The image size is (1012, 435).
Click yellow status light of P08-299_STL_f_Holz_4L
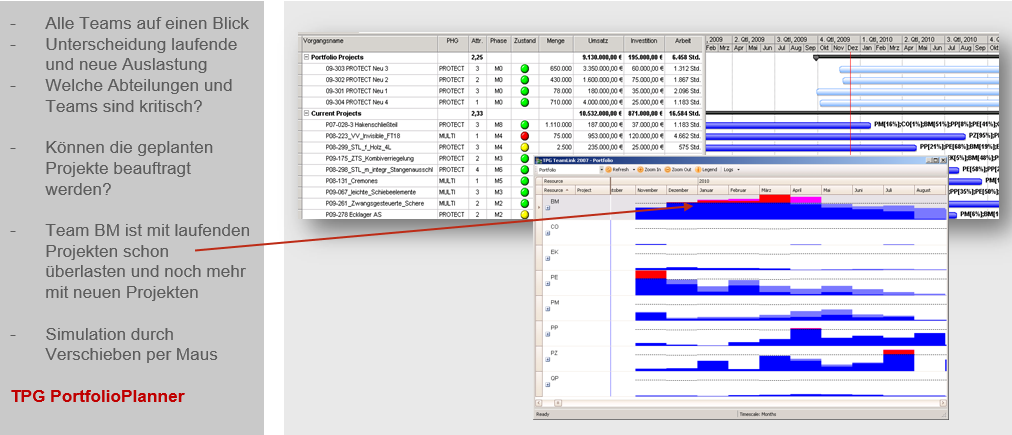525,147
